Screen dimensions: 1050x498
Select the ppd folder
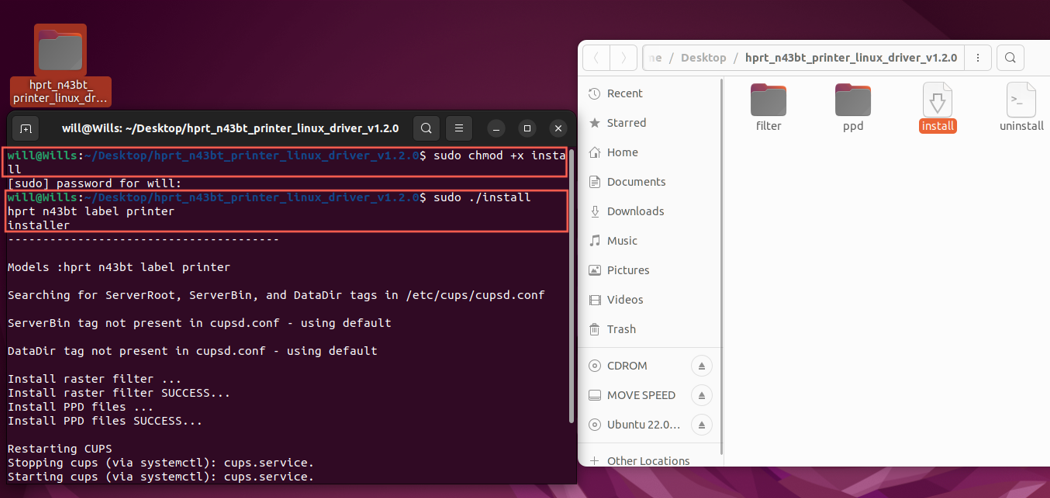click(x=853, y=107)
